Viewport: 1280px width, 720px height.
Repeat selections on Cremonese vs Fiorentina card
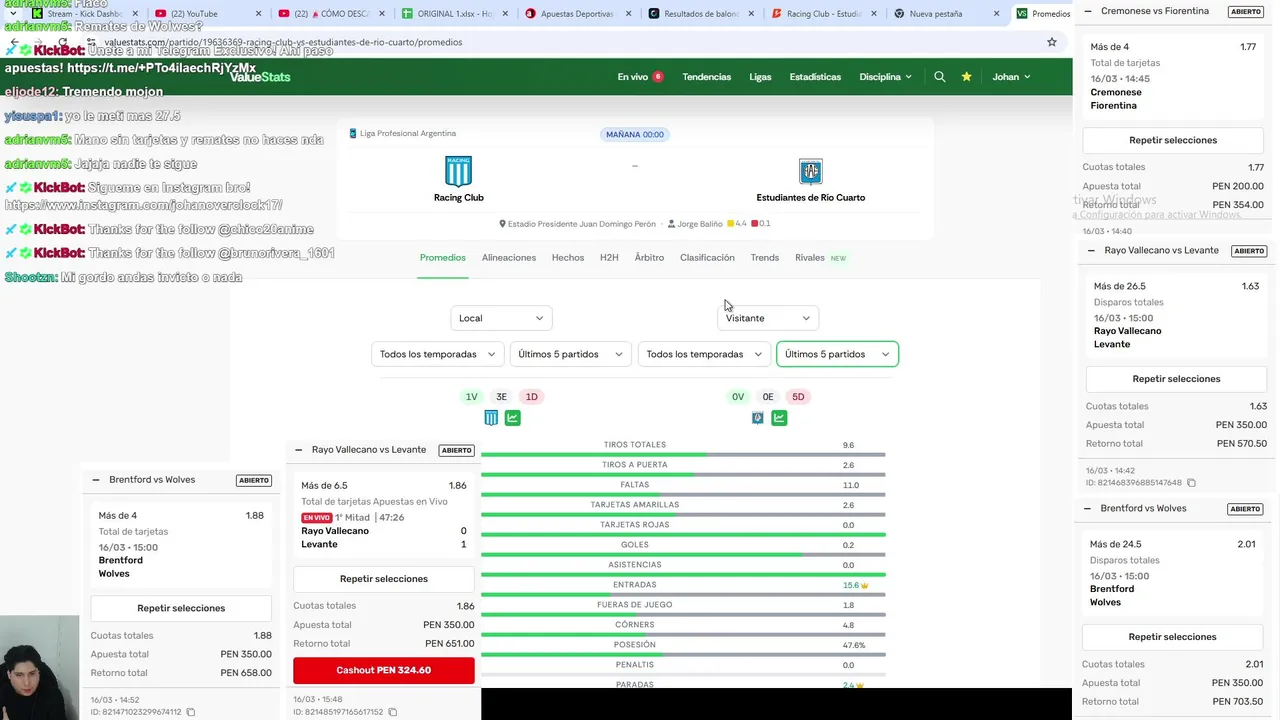pos(1173,140)
